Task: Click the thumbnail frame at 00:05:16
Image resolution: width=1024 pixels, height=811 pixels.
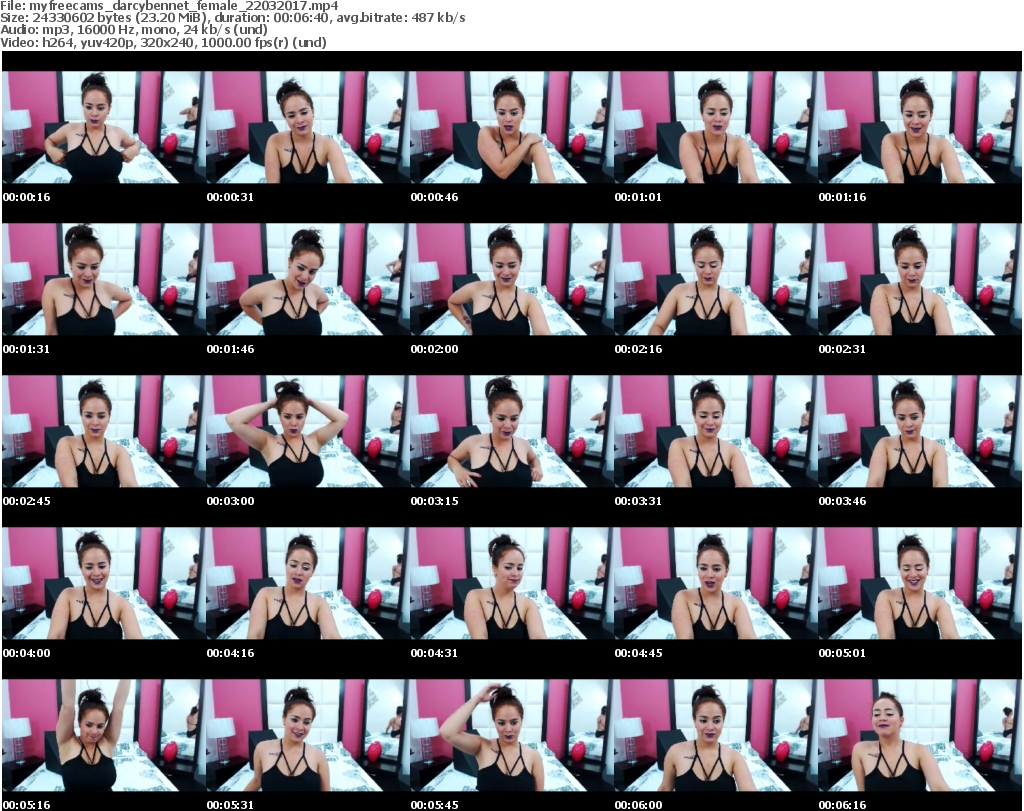Action: [104, 736]
